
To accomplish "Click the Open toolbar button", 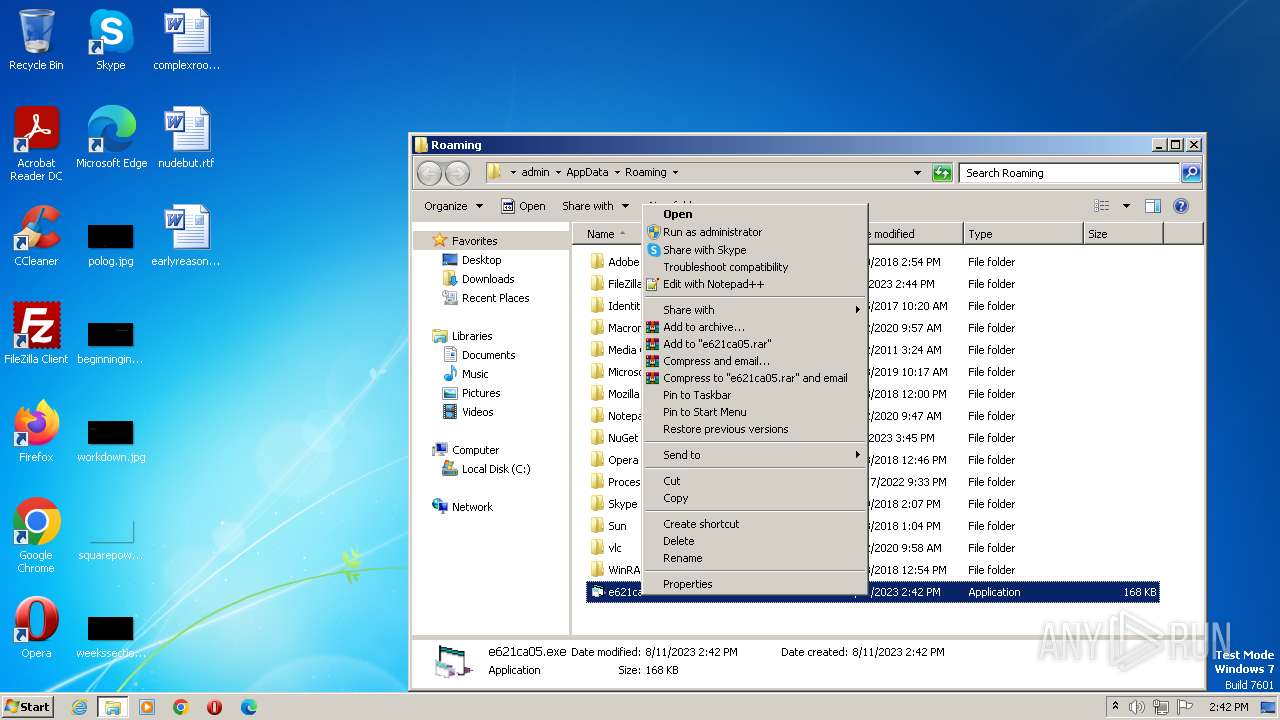I will point(523,206).
